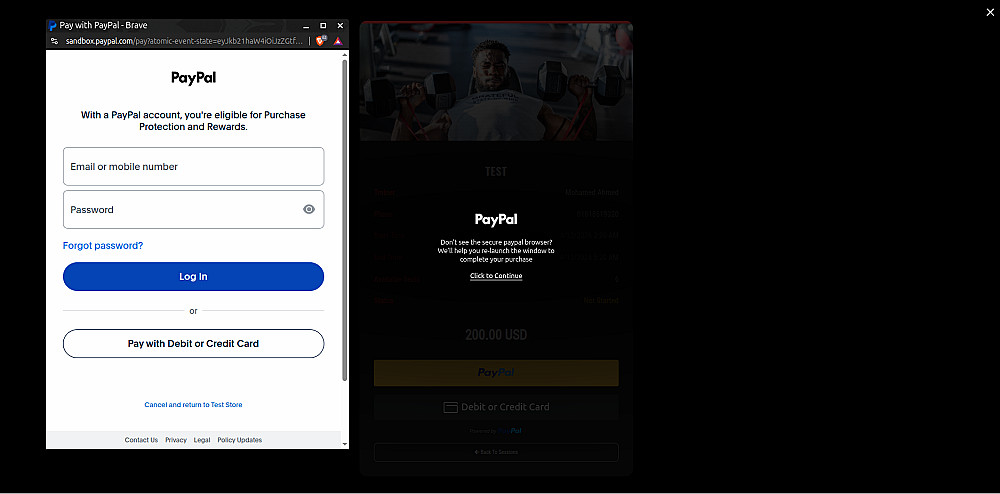1000x494 pixels.
Task: Open the Contact Us footer link
Action: click(x=141, y=440)
